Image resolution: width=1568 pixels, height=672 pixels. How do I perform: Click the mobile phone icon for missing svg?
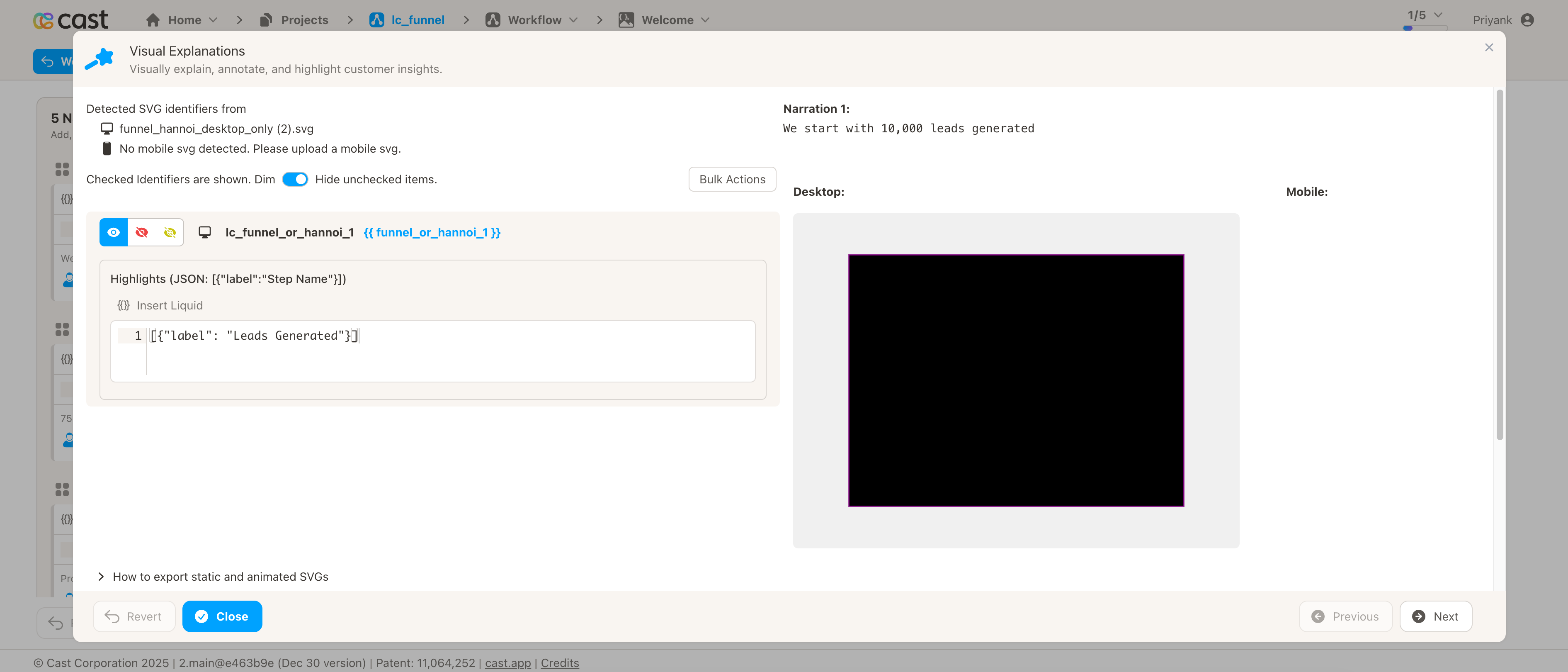107,149
